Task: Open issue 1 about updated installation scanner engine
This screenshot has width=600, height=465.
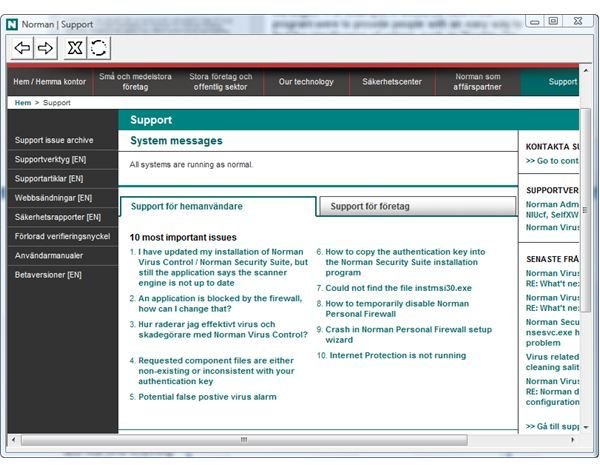Action: pyautogui.click(x=223, y=267)
